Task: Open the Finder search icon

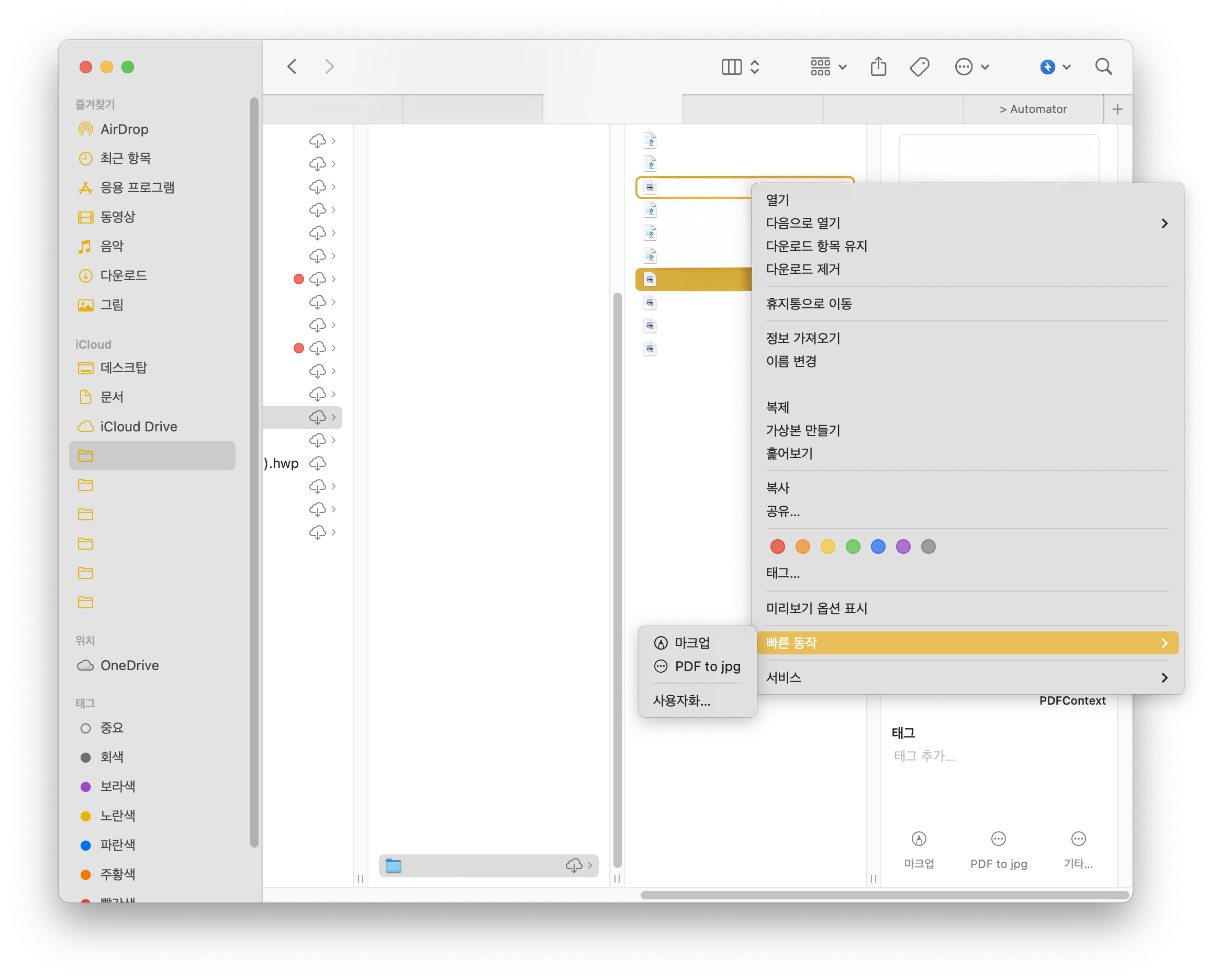Action: tap(1103, 66)
